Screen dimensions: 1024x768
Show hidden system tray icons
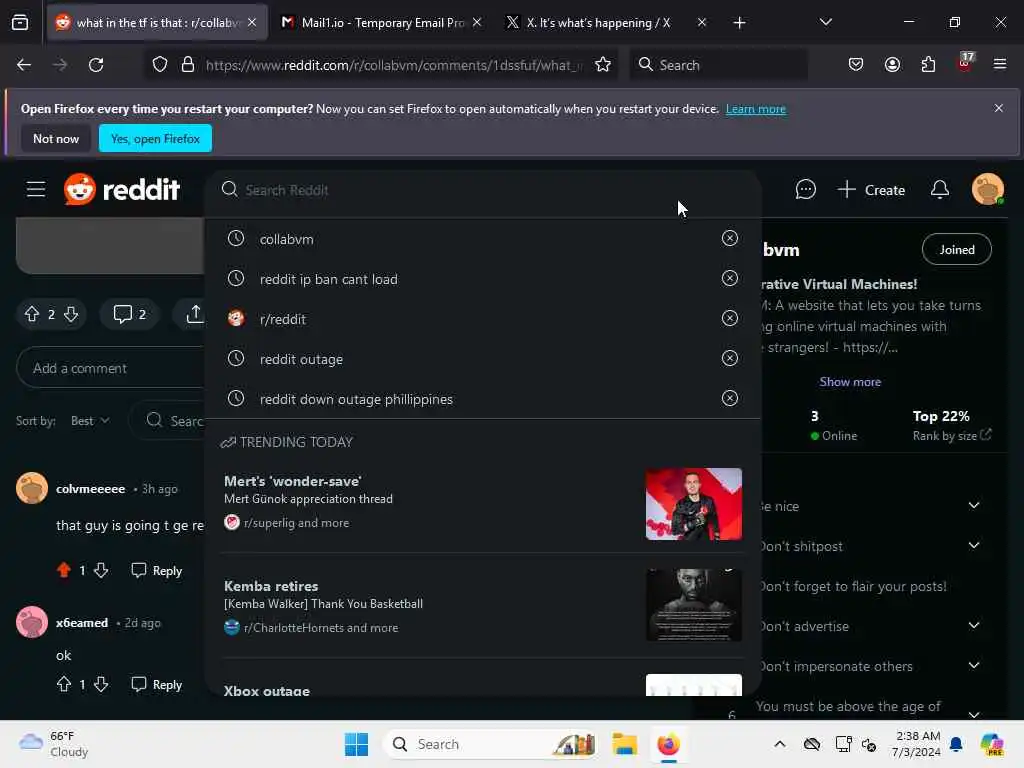point(780,744)
